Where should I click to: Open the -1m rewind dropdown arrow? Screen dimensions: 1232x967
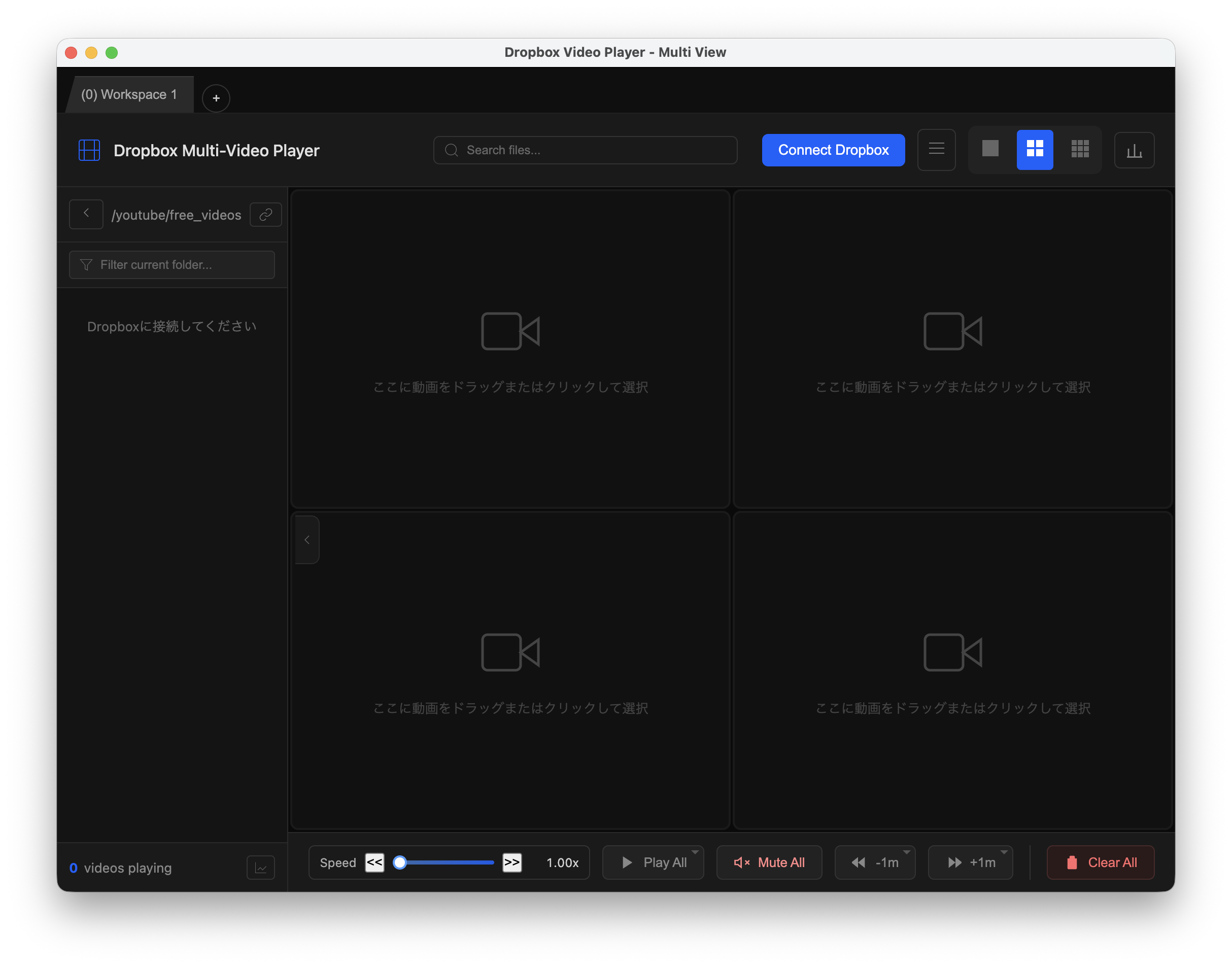906,853
